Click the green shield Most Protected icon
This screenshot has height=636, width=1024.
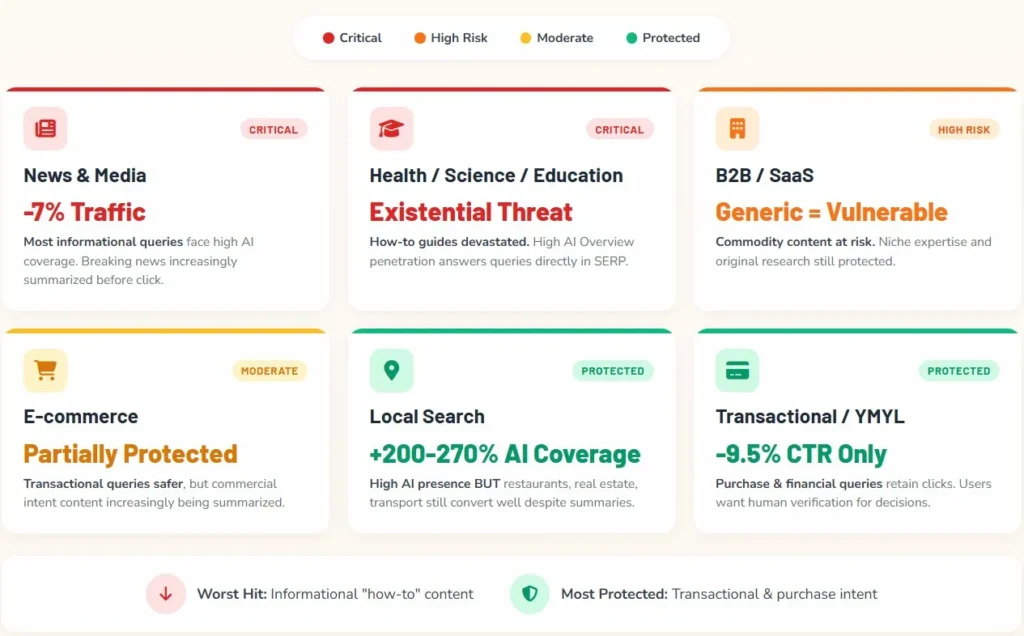(530, 594)
